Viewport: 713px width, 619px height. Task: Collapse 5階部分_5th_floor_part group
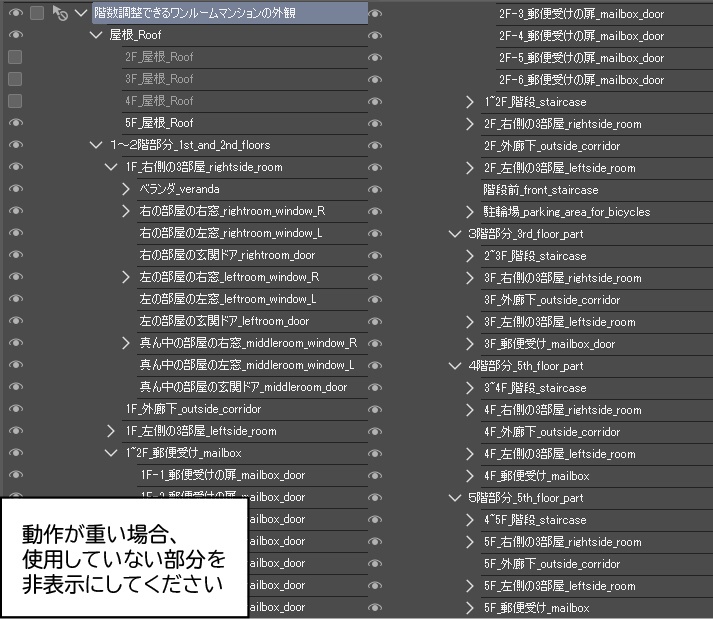click(x=455, y=498)
